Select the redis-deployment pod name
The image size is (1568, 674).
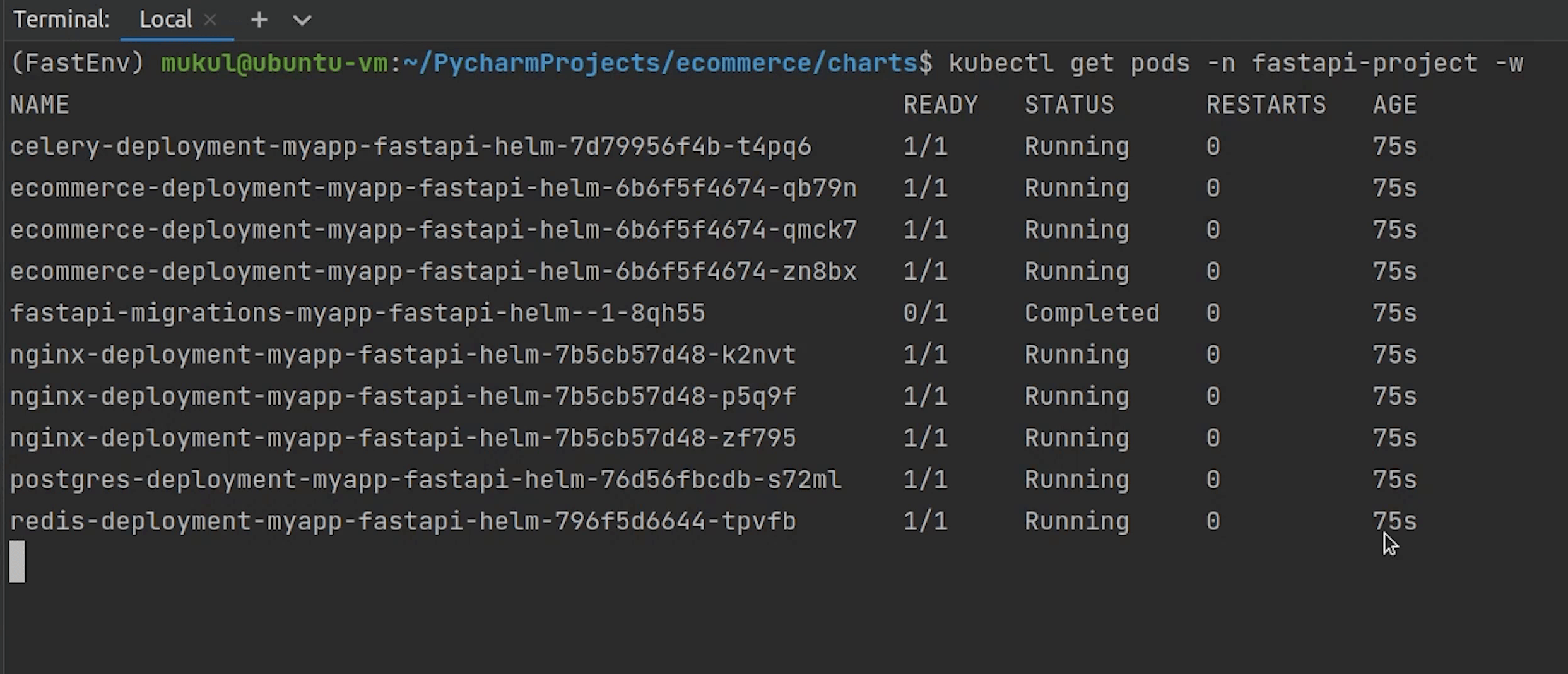403,521
